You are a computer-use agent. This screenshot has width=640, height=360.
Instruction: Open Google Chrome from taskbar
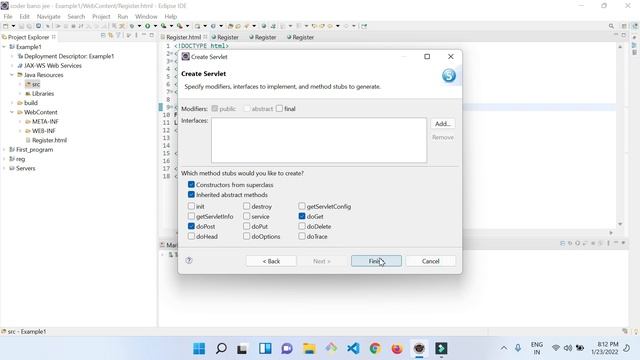pos(375,349)
